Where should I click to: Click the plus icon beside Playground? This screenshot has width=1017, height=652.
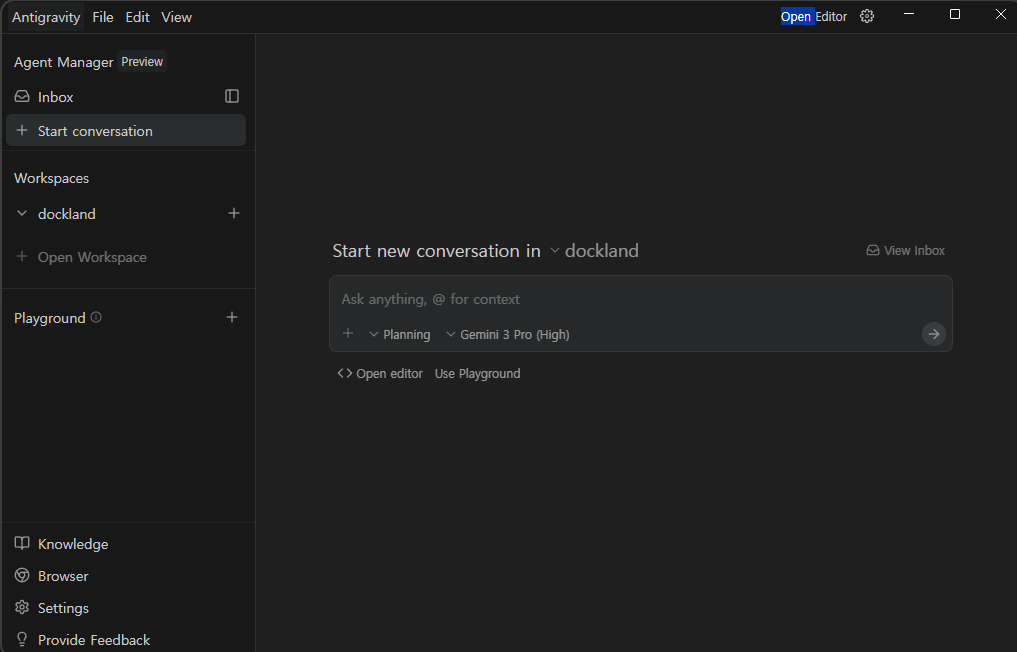tap(232, 317)
